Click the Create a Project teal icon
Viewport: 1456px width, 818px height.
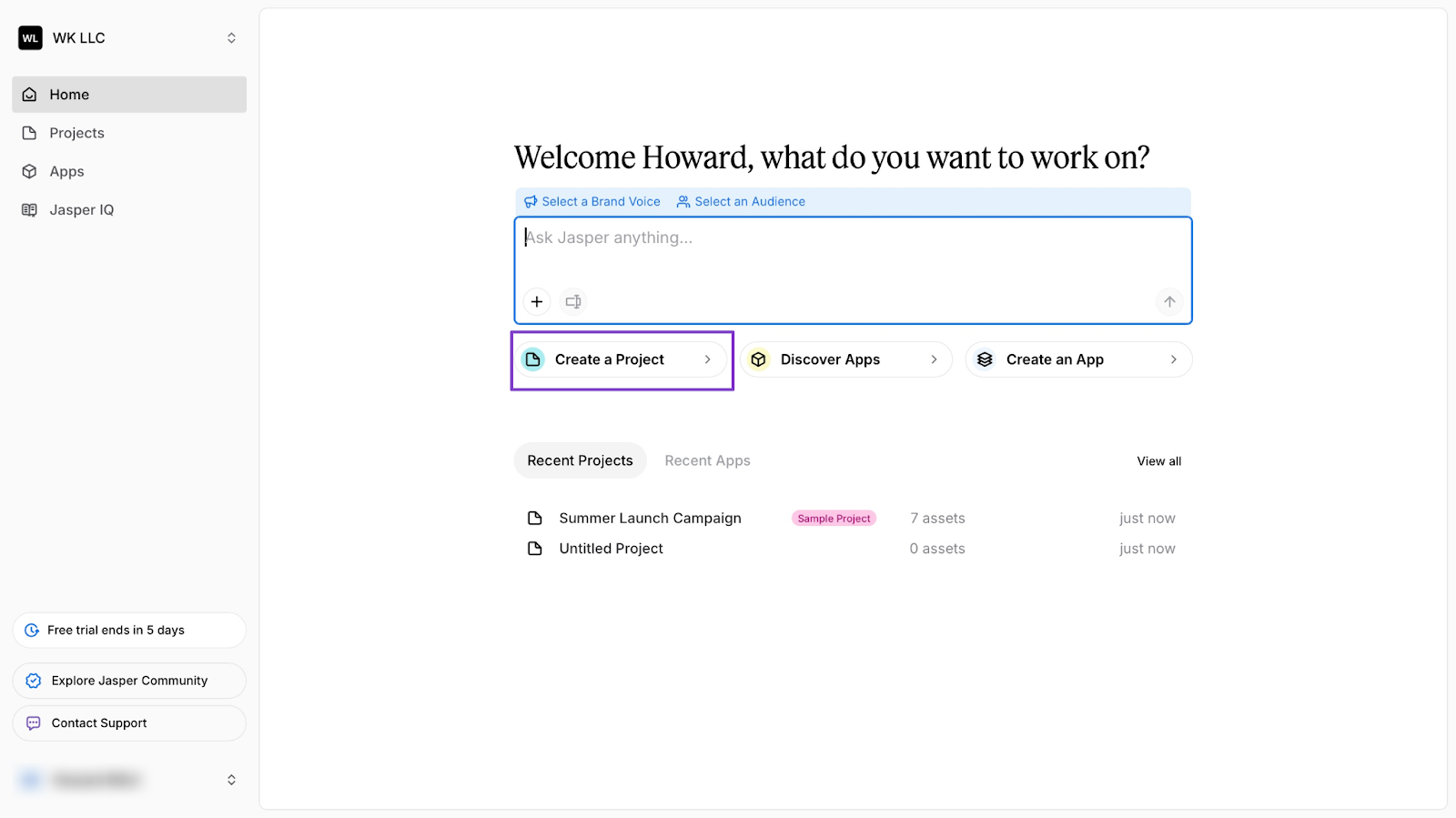coord(533,360)
